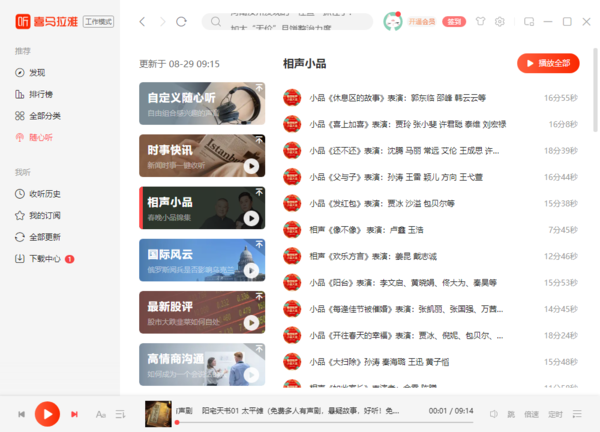The image size is (600, 432).
Task: Play the 时事快讯 card
Action: [x=251, y=166]
